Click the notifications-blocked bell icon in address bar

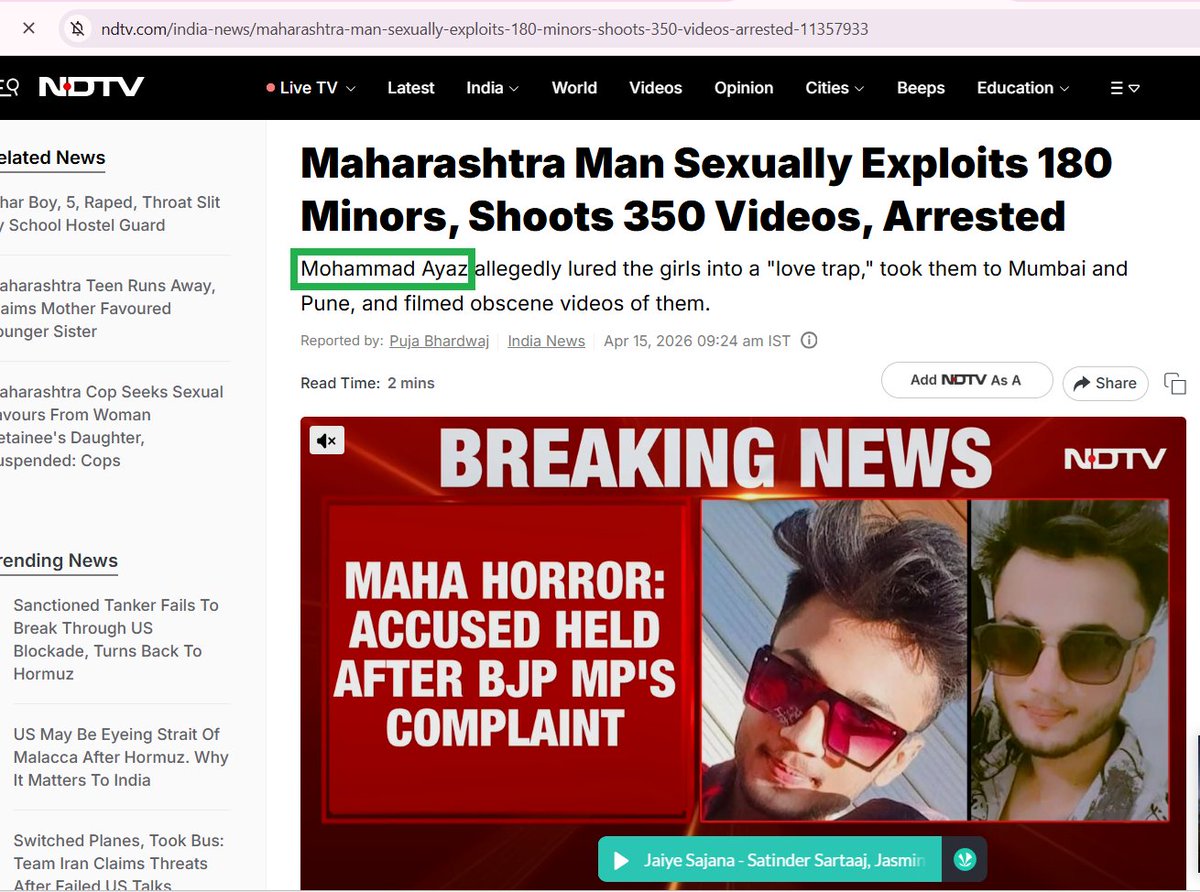coord(78,29)
